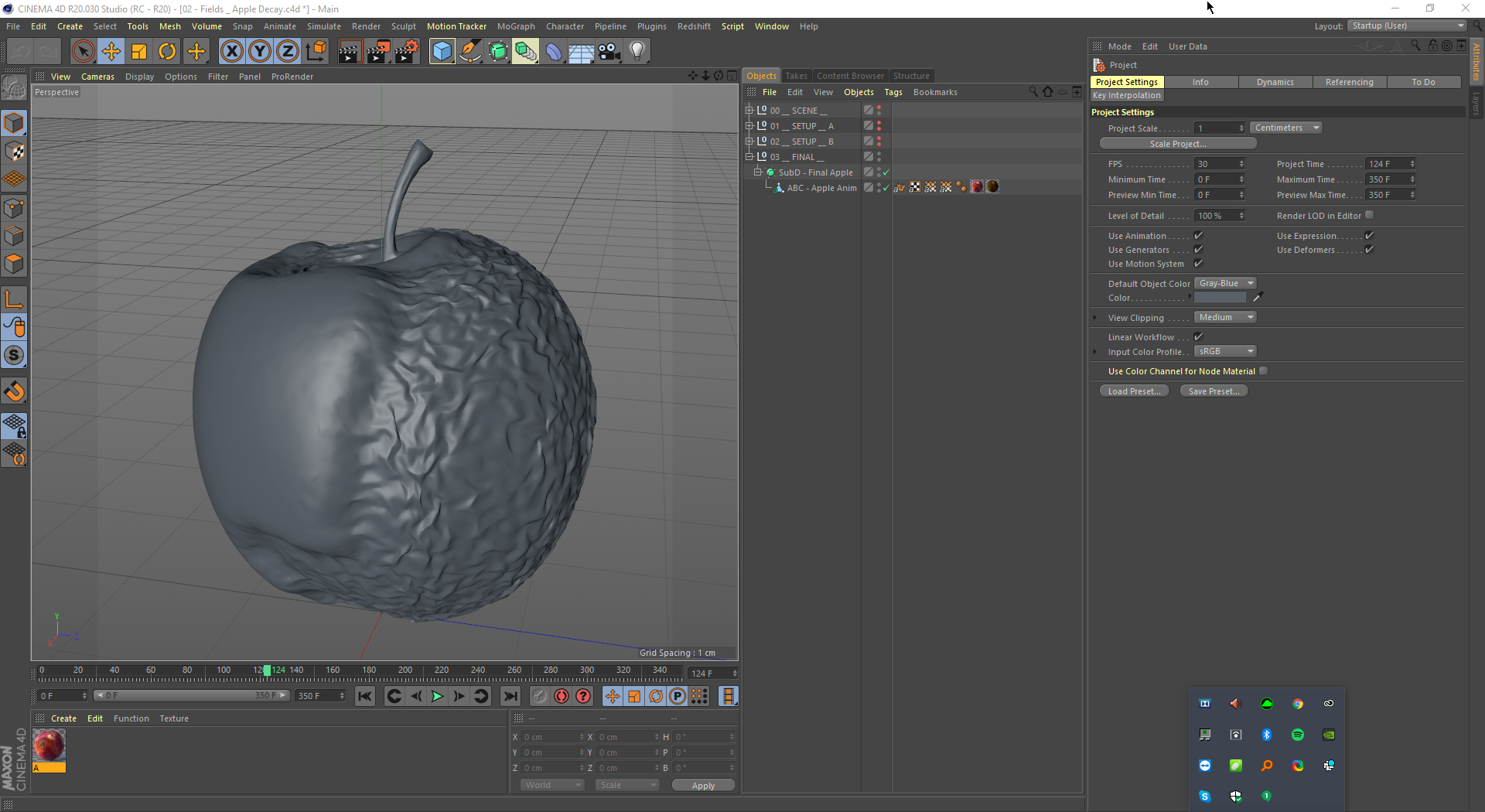Viewport: 1485px width, 812px height.
Task: Render active view clapperboard icon
Action: point(350,52)
